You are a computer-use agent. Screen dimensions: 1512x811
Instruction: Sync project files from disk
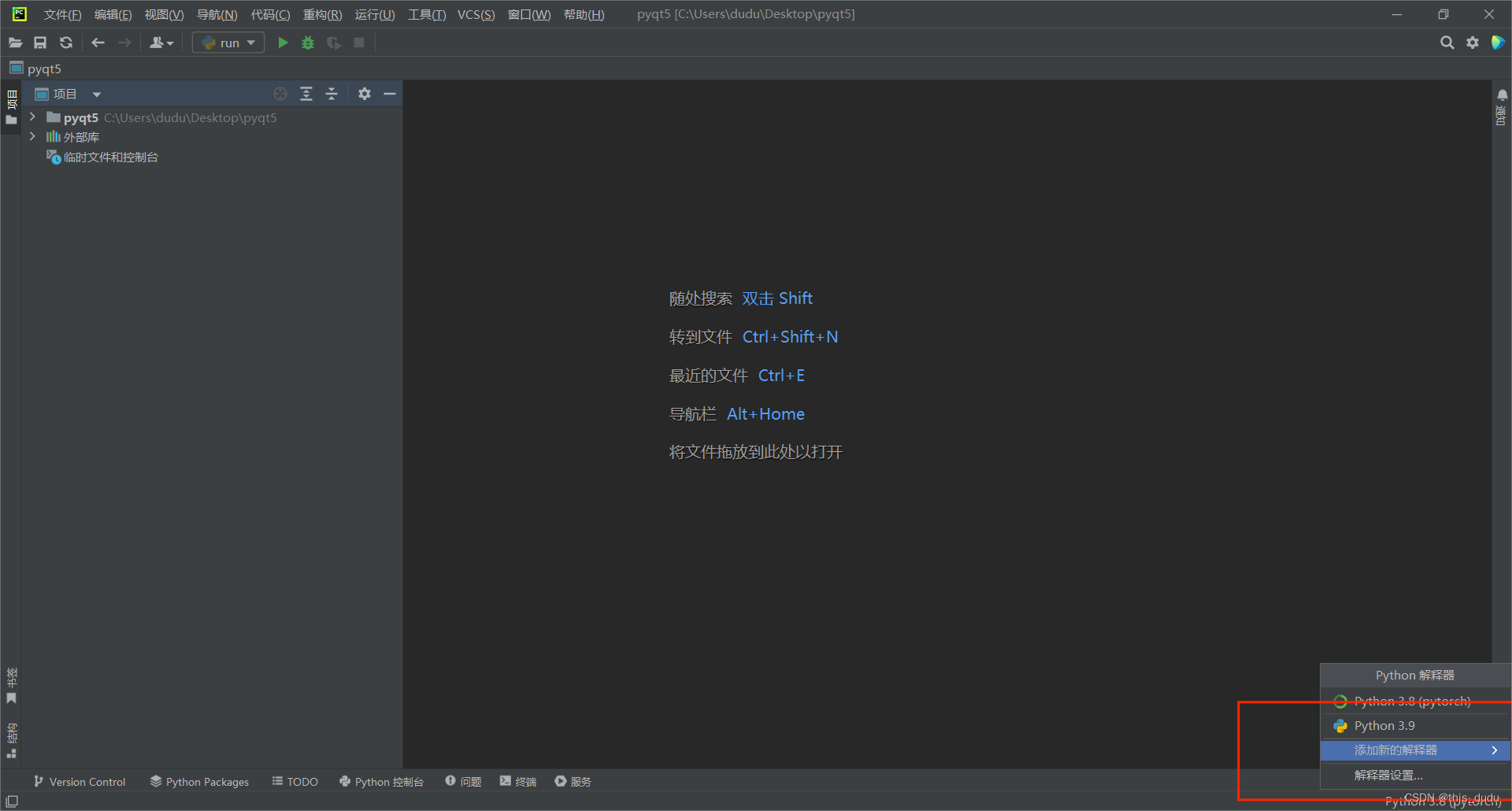pyautogui.click(x=66, y=43)
